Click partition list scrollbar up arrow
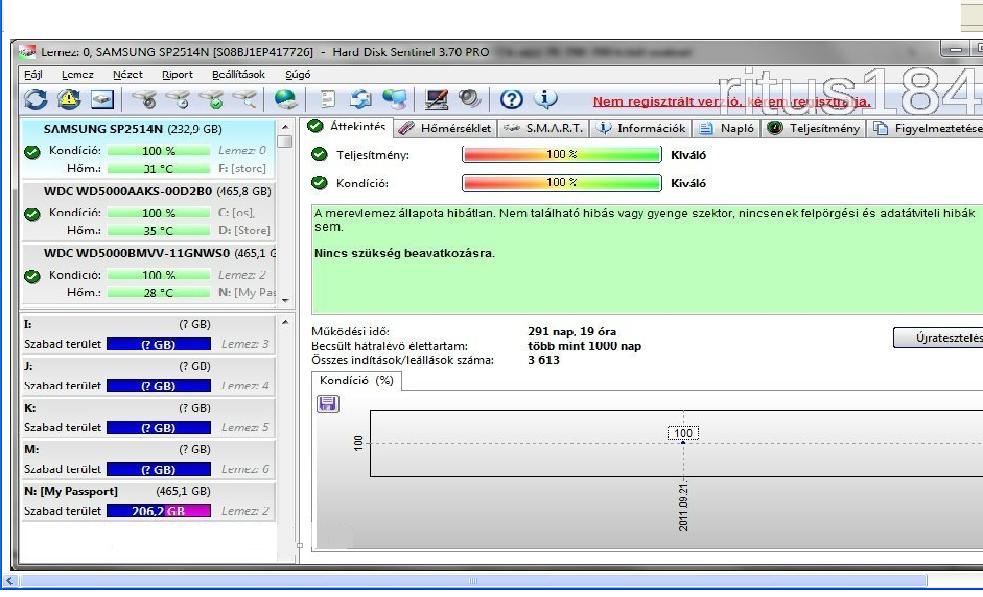The height and width of the screenshot is (597, 983). [x=285, y=322]
